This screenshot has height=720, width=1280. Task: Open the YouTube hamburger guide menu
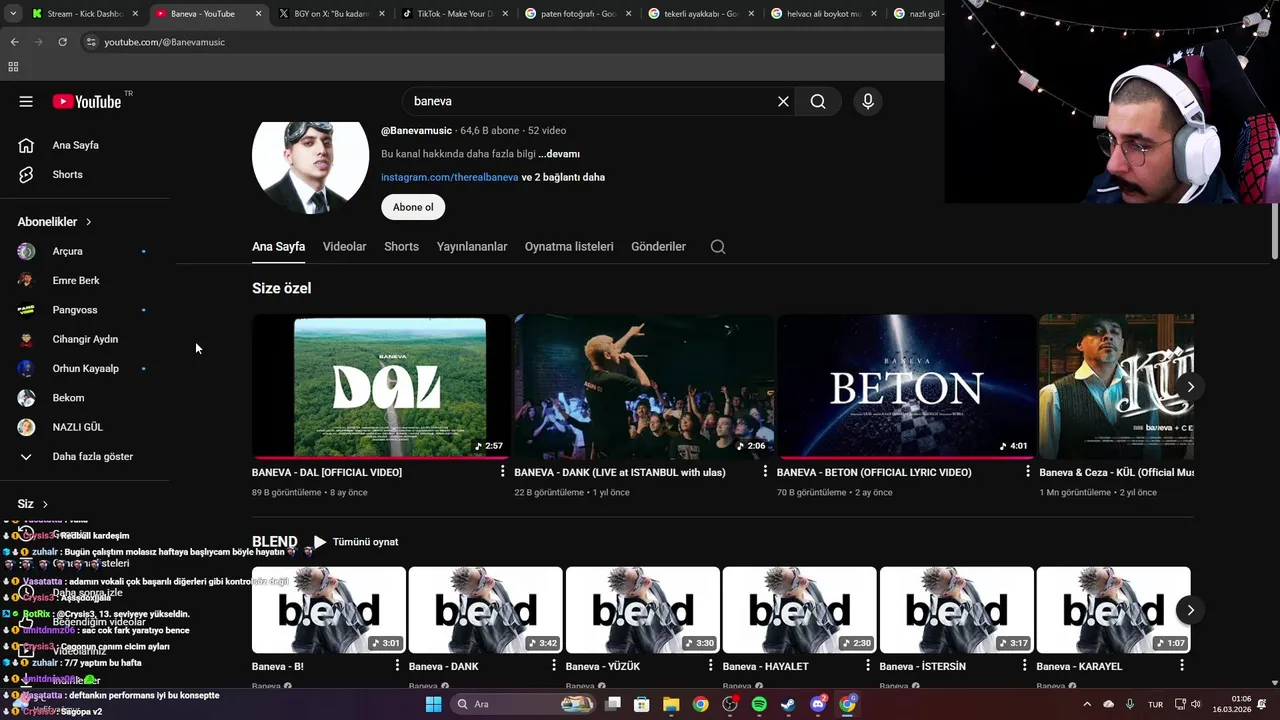click(x=26, y=101)
